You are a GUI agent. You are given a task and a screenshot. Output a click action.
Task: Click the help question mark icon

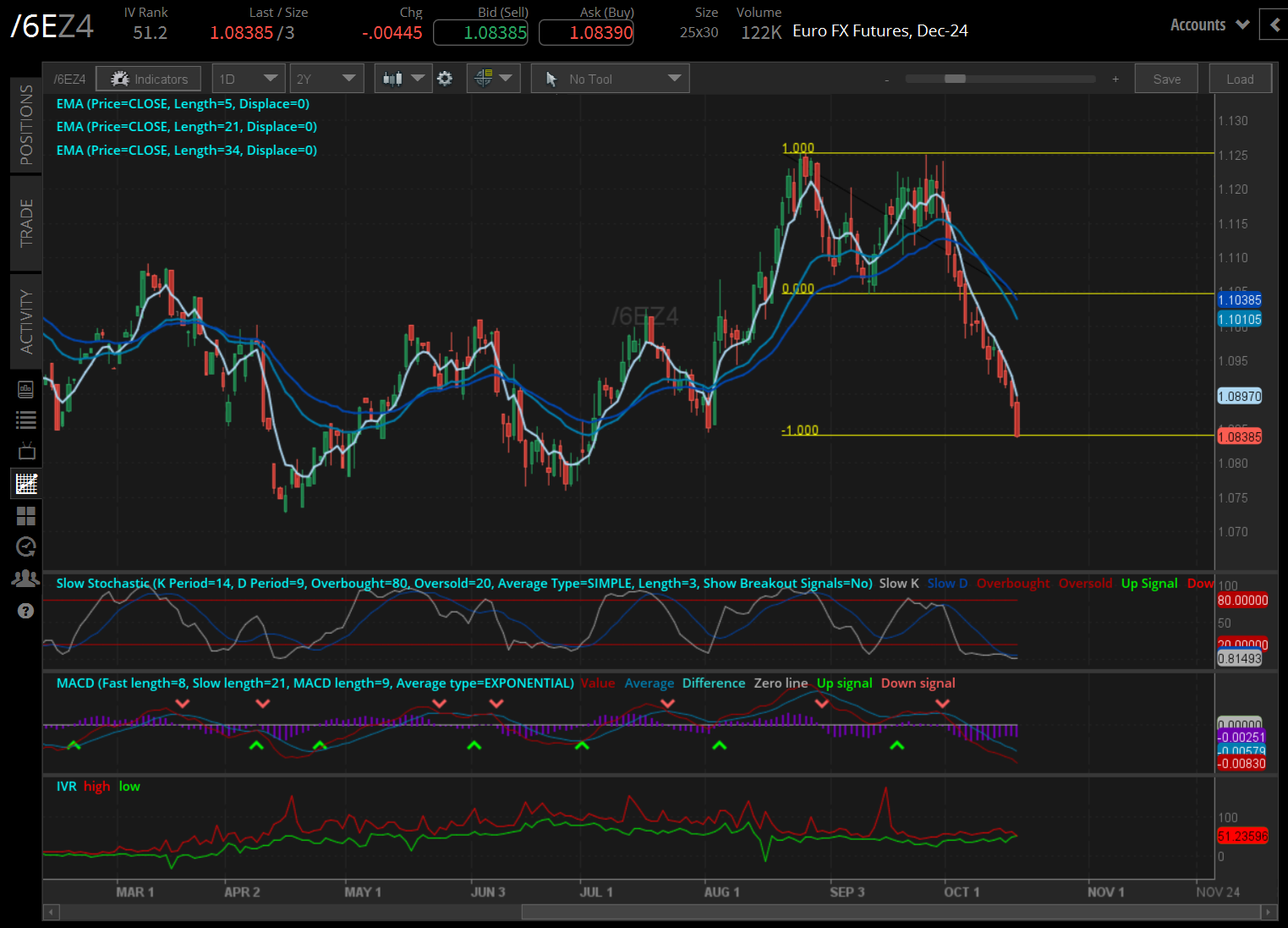pos(26,611)
